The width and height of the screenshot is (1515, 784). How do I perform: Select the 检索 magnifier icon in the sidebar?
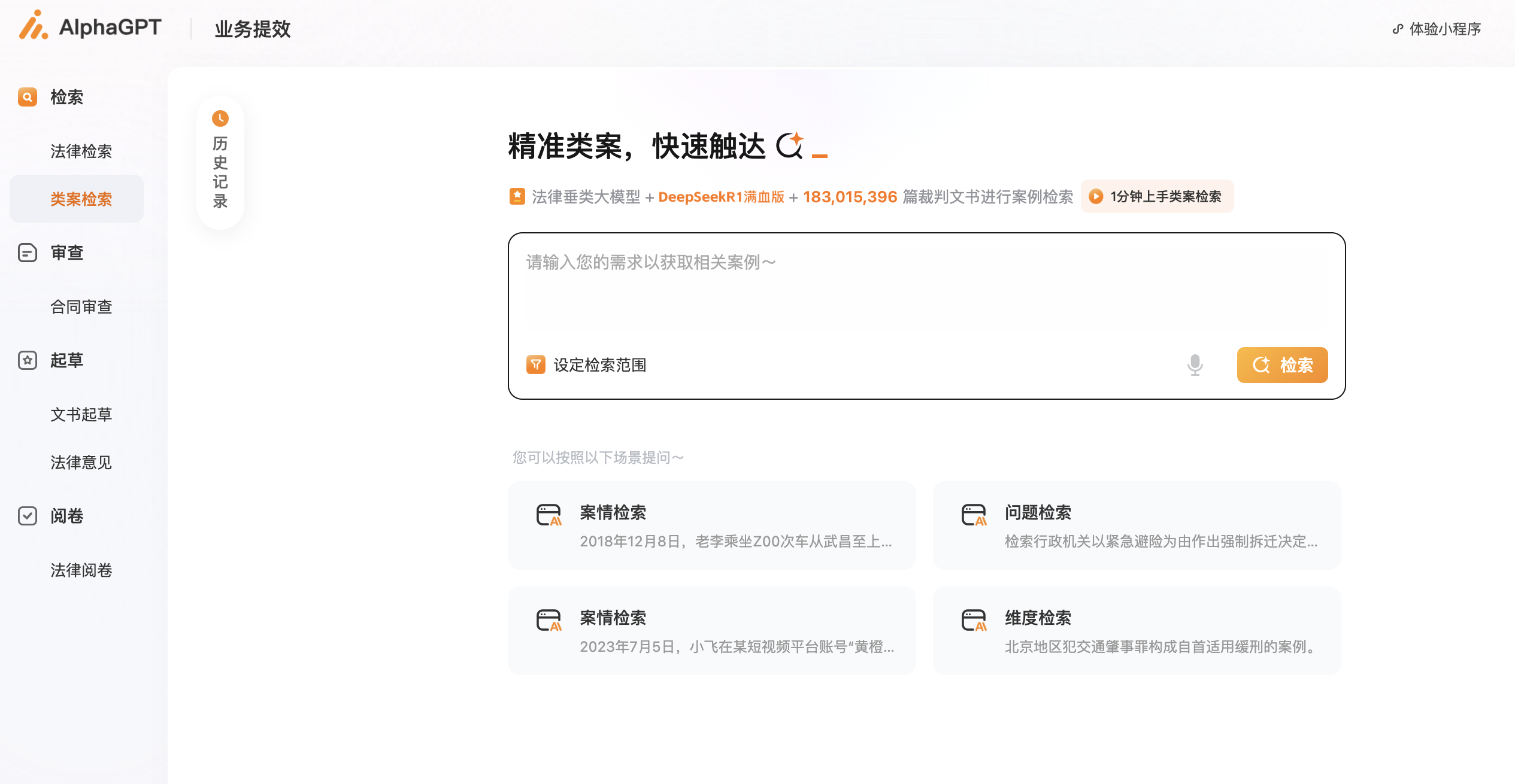tap(28, 97)
